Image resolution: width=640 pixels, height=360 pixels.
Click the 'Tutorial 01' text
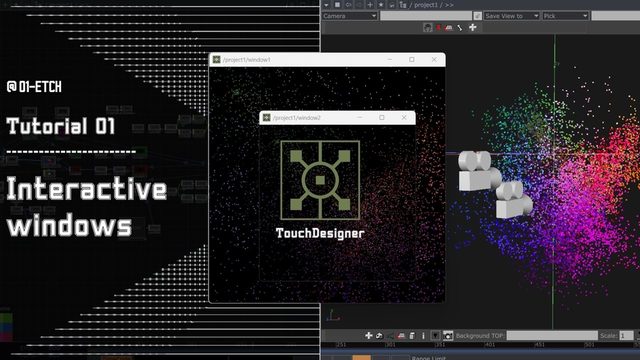click(61, 126)
